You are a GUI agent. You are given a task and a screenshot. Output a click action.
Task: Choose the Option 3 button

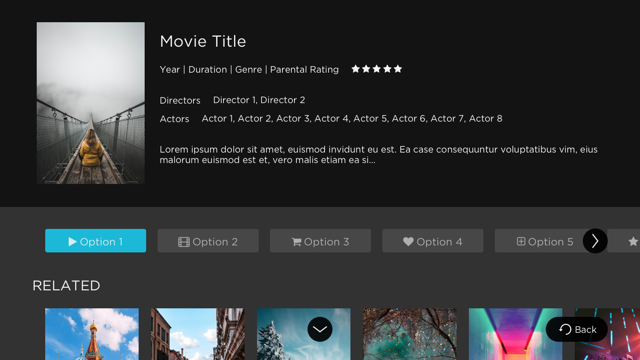pos(320,241)
